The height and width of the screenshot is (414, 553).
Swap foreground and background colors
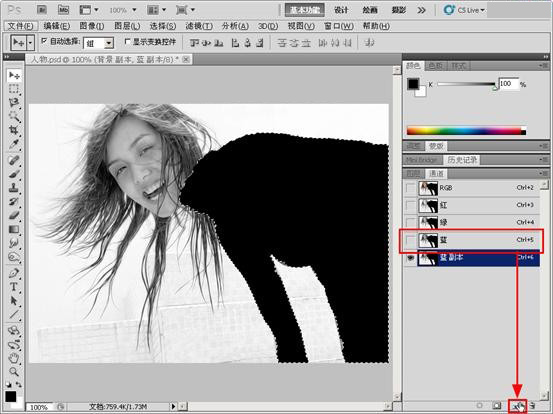(x=18, y=384)
